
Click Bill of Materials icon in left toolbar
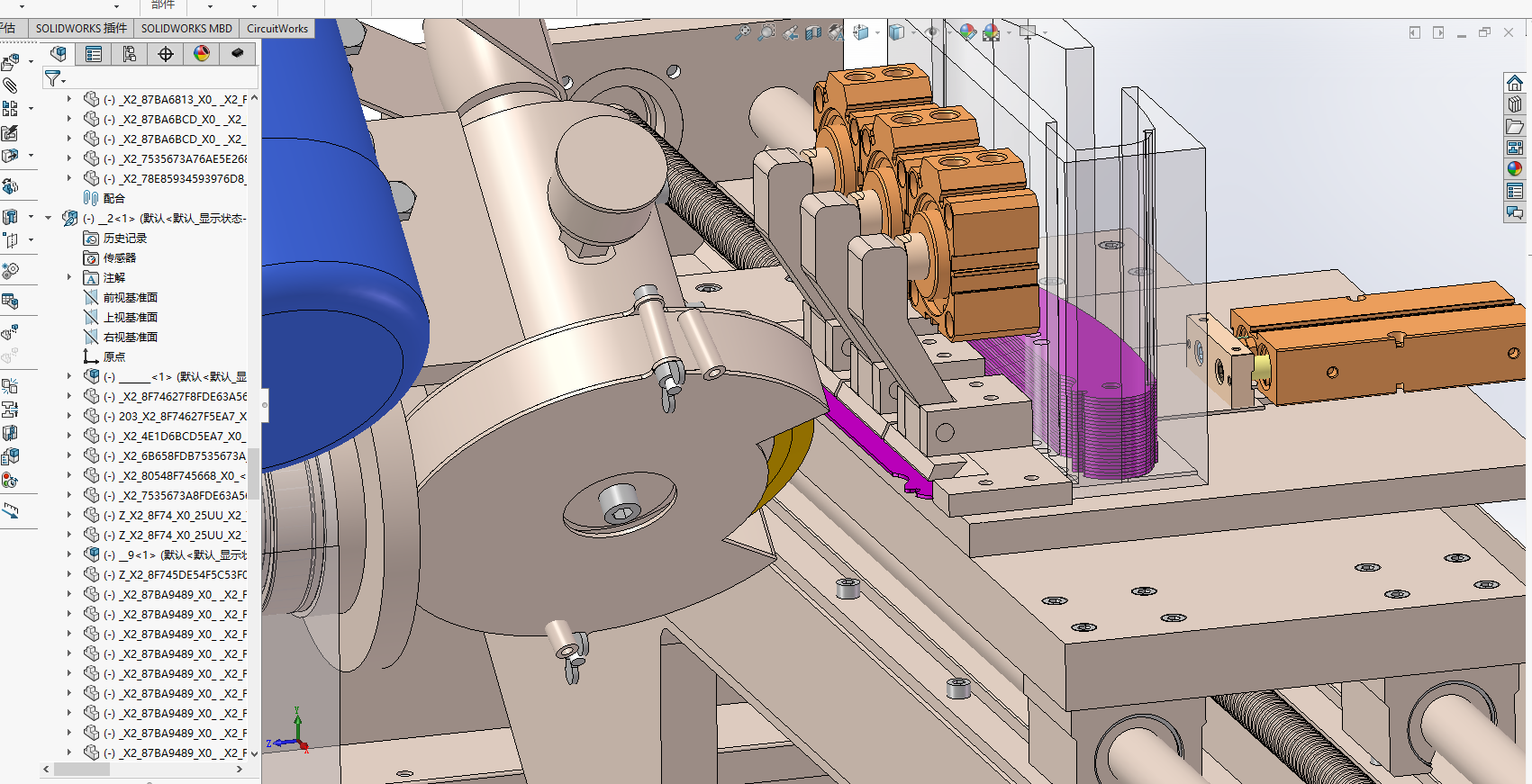click(10, 301)
